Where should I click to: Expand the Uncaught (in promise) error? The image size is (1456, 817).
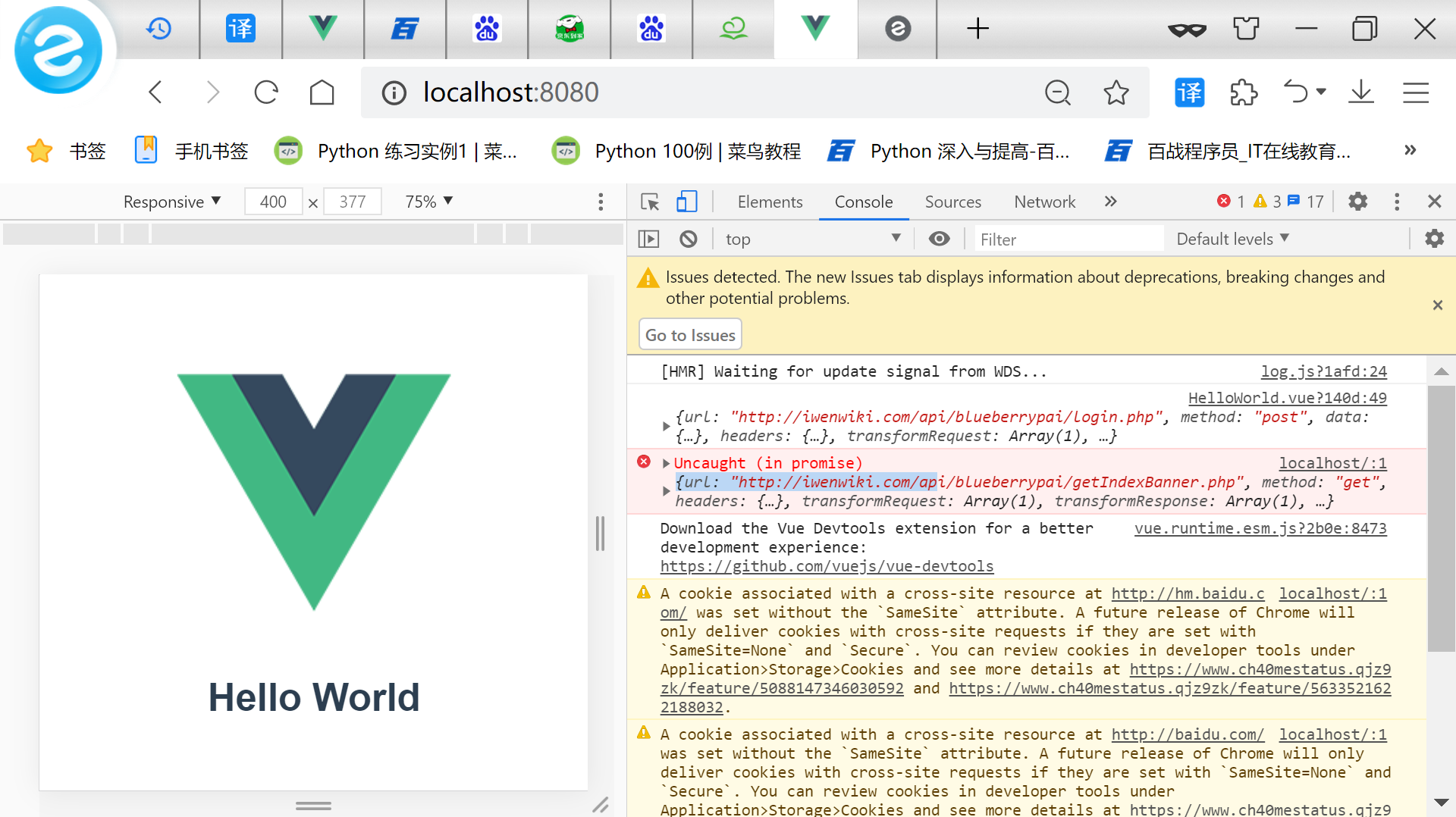point(667,463)
